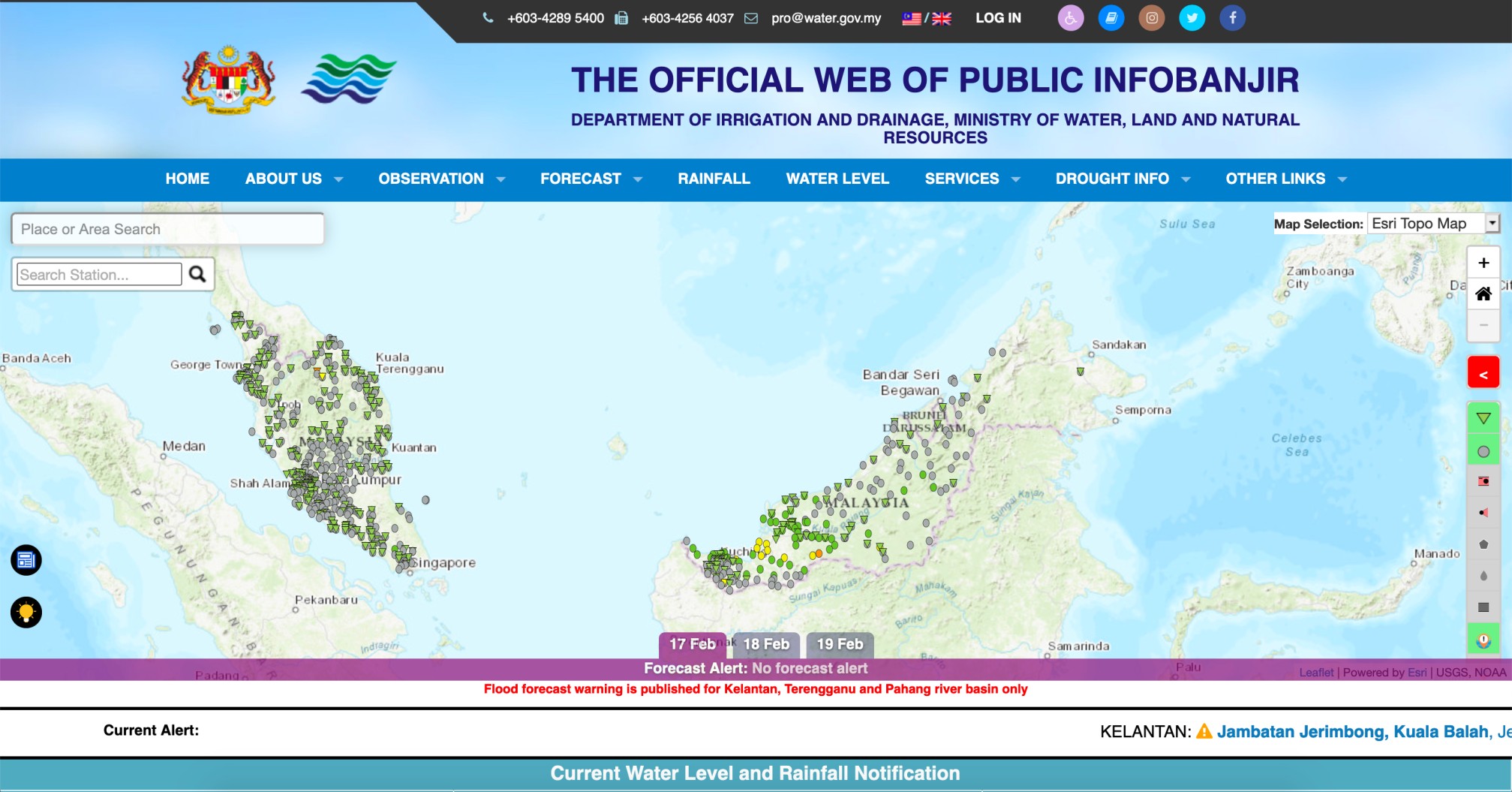Expand the SERVICES menu
Image resolution: width=1512 pixels, height=792 pixels.
coord(972,179)
